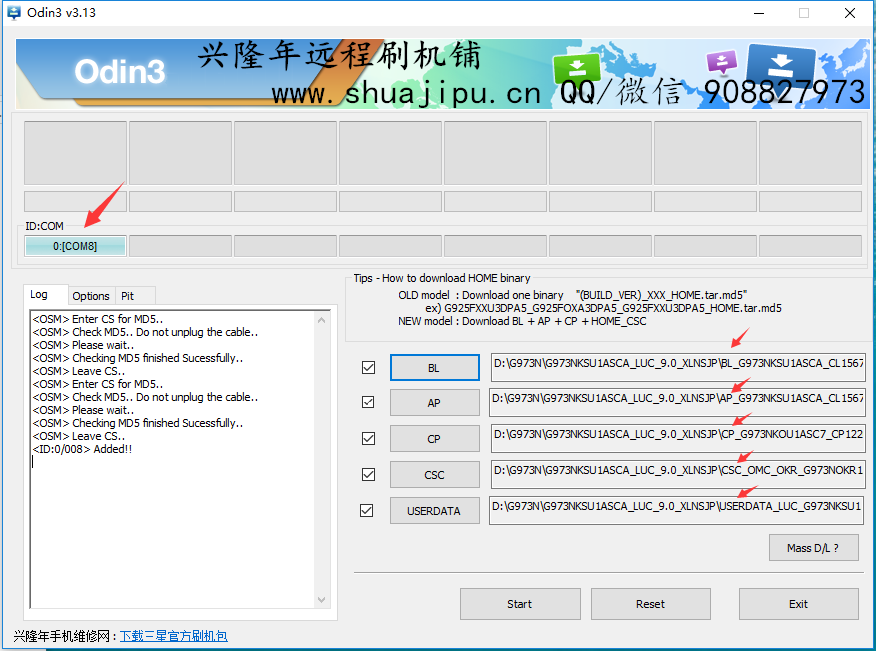876x651 pixels.
Task: Open the Options tab
Action: 91,296
